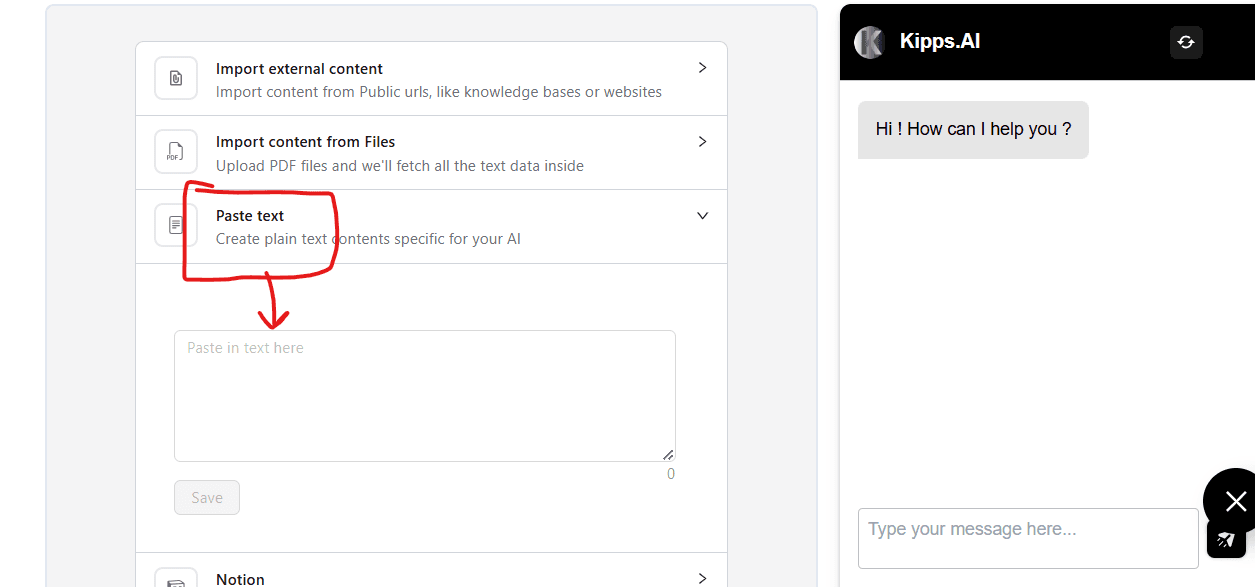Expand the Notion section chevron

[702, 578]
